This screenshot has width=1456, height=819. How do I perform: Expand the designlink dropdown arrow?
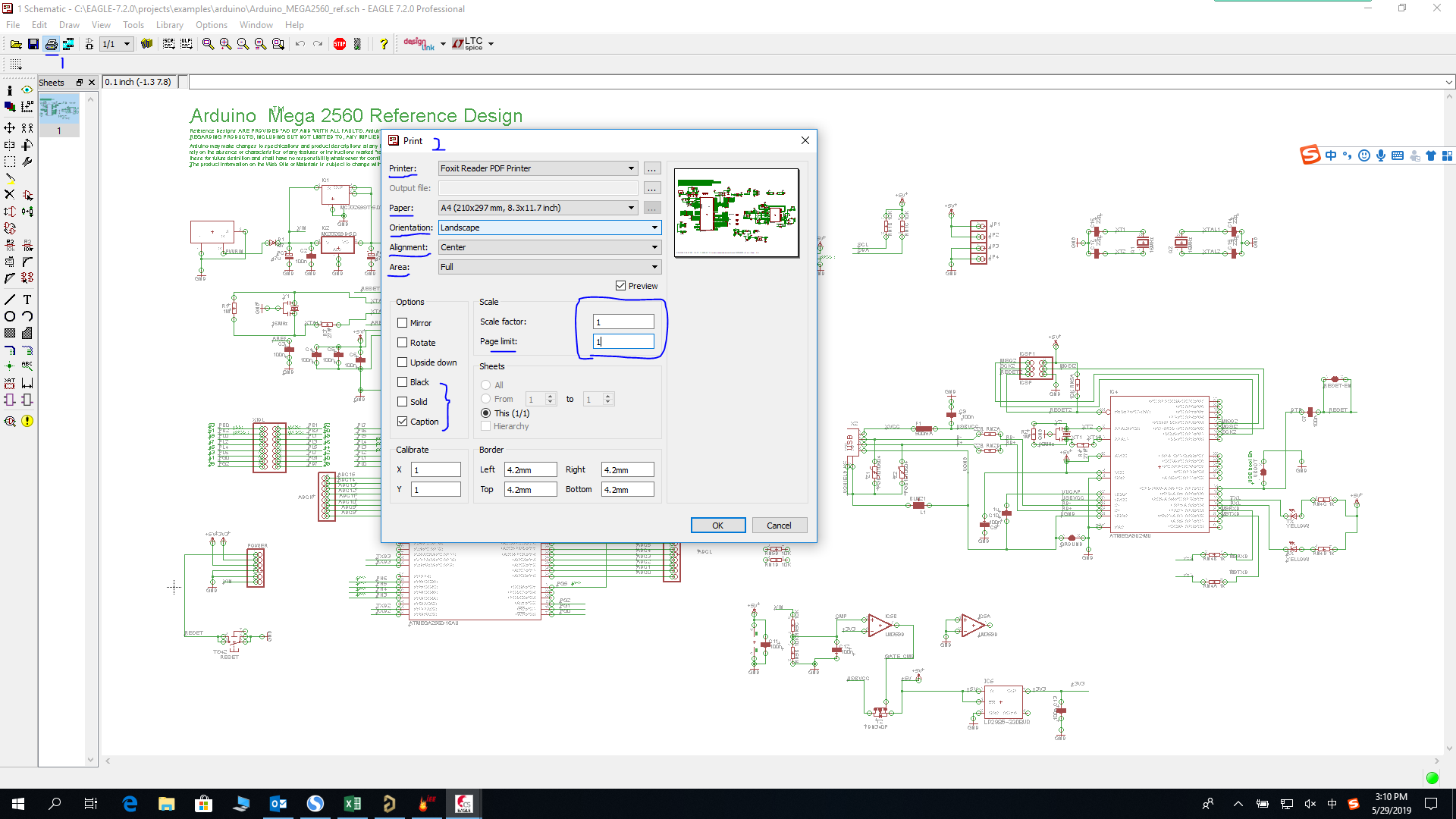click(443, 44)
